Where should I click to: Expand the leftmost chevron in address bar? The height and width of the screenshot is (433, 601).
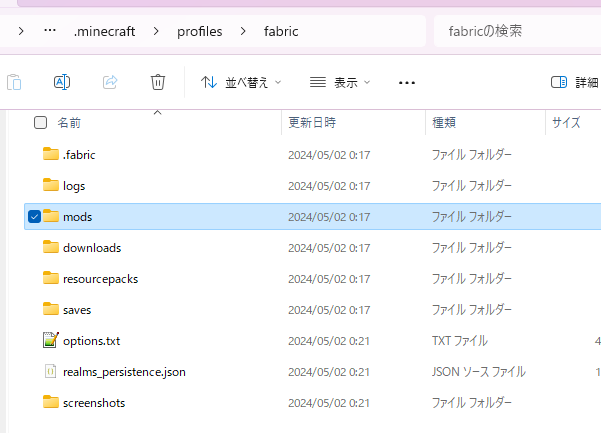point(21,31)
